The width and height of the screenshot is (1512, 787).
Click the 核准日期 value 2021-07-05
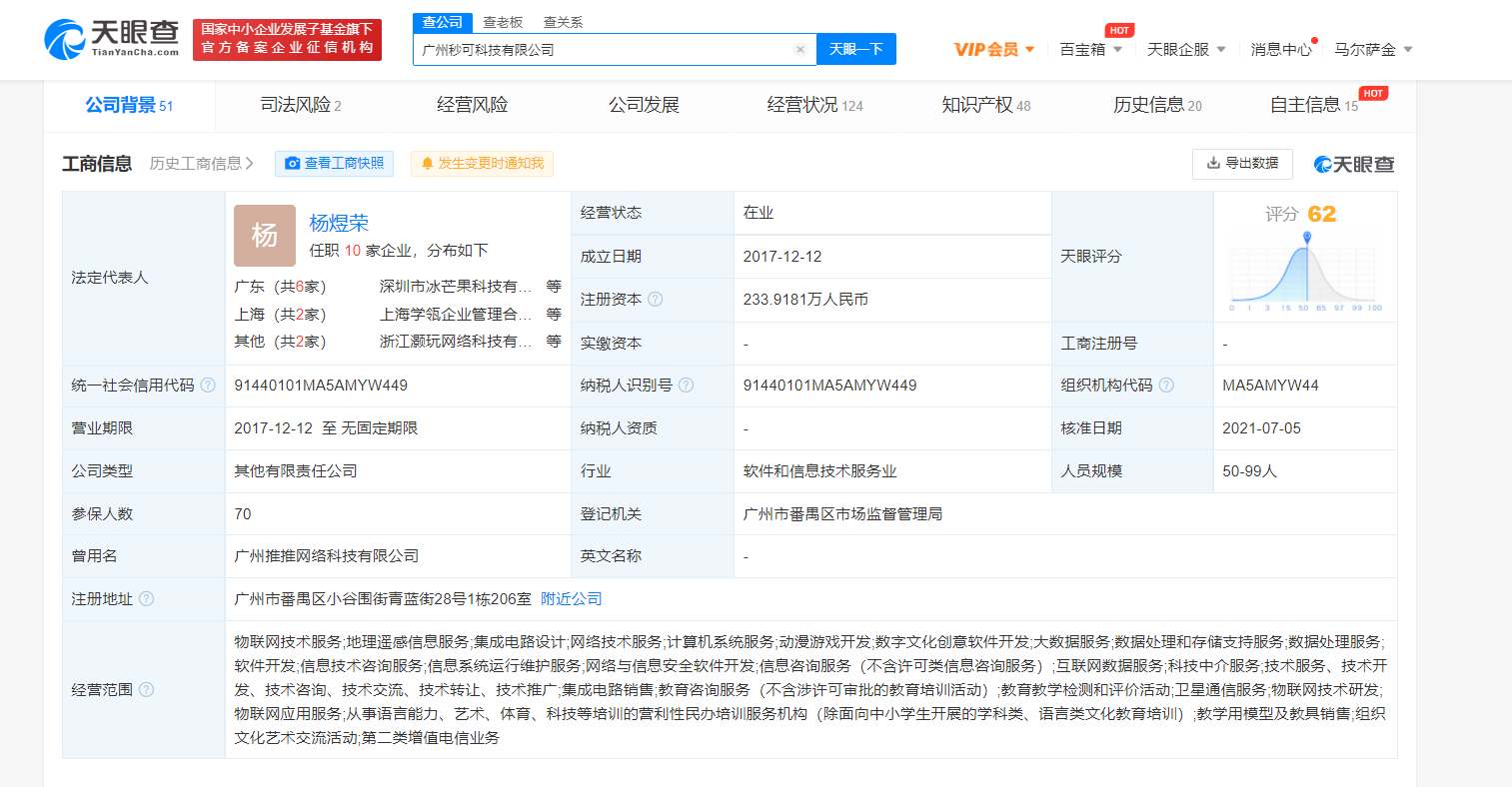[x=1262, y=428]
